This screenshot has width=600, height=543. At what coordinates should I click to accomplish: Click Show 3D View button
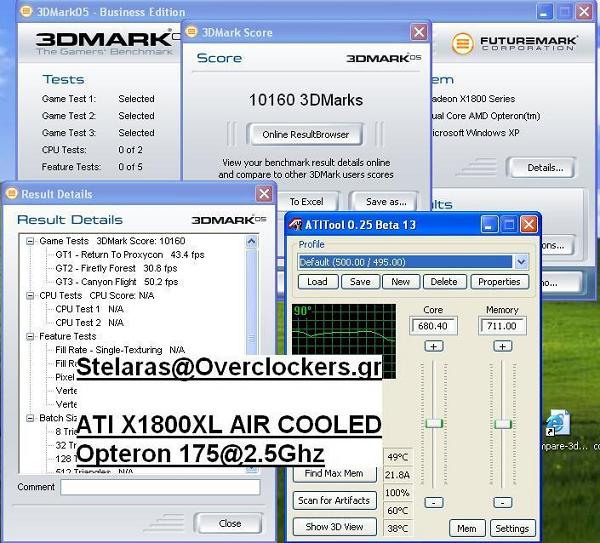(334, 527)
